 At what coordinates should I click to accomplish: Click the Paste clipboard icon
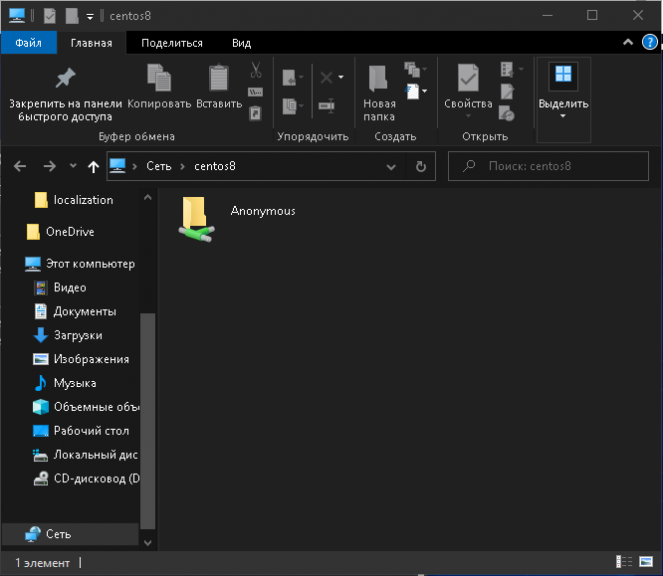click(219, 77)
